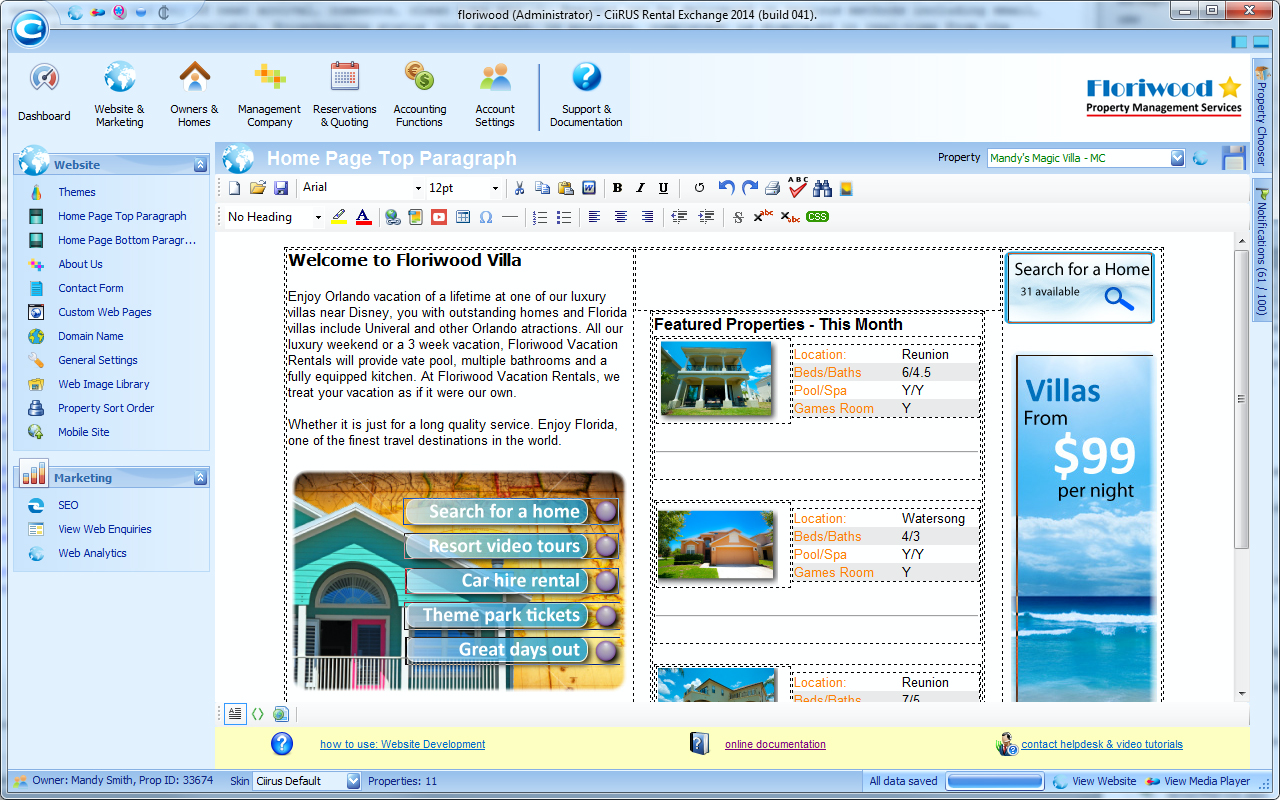Click the binoculars Find icon

823,188
